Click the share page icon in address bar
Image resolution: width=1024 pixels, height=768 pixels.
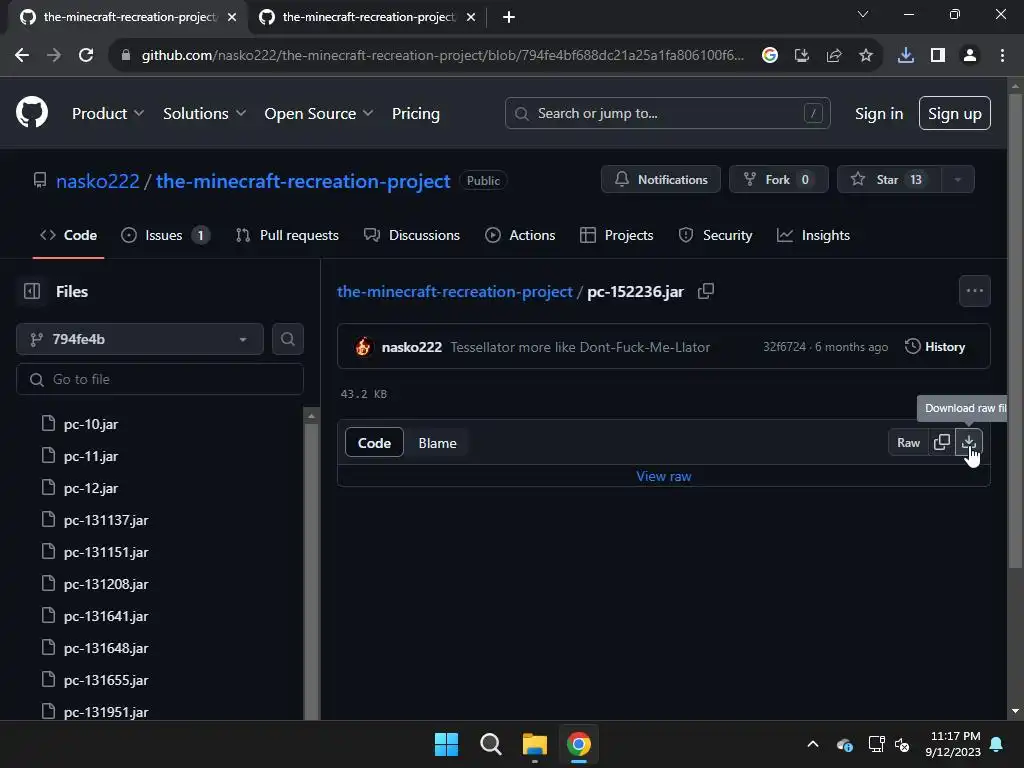(834, 56)
